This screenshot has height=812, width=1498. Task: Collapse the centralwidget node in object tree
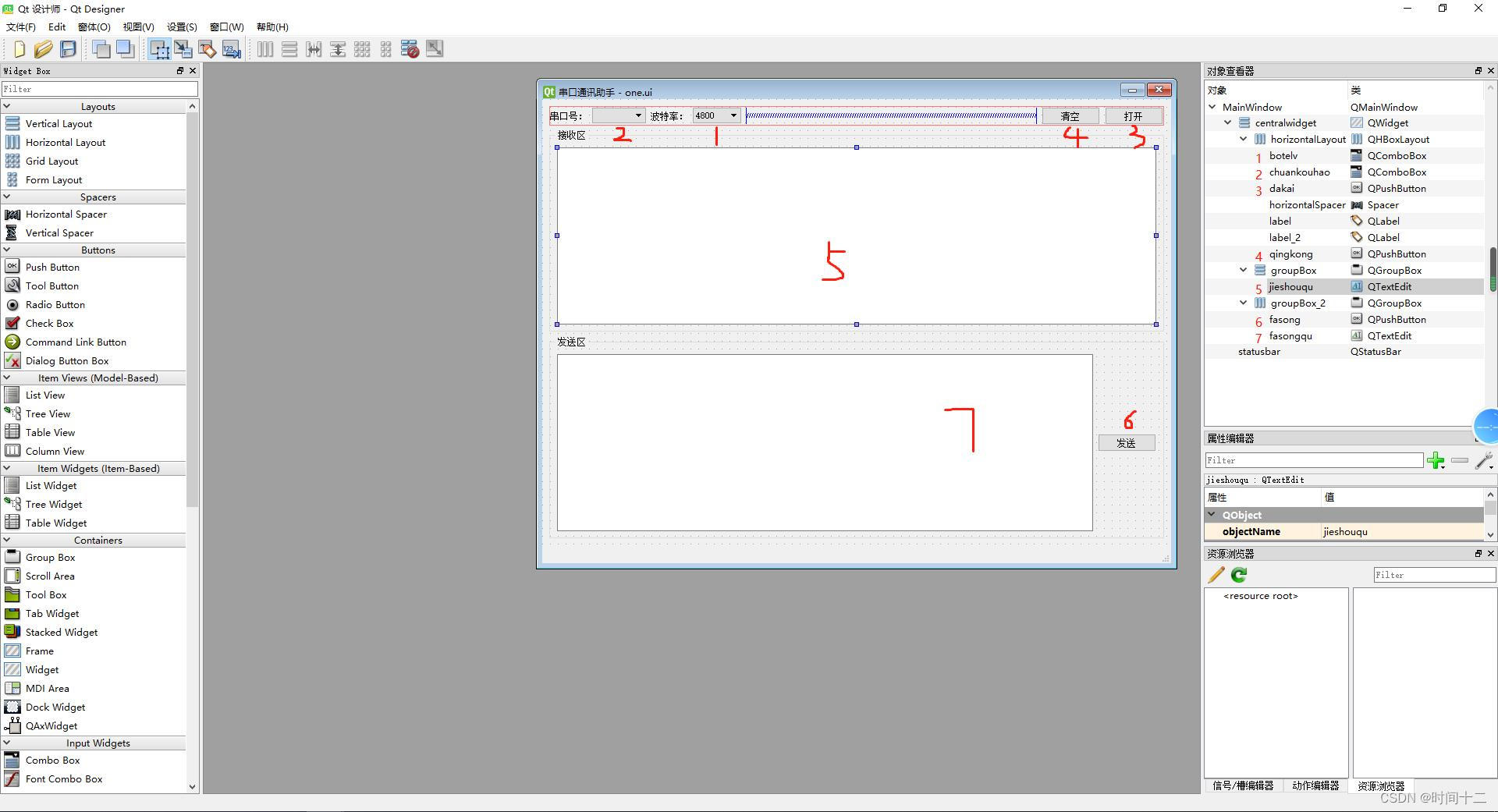point(1228,122)
